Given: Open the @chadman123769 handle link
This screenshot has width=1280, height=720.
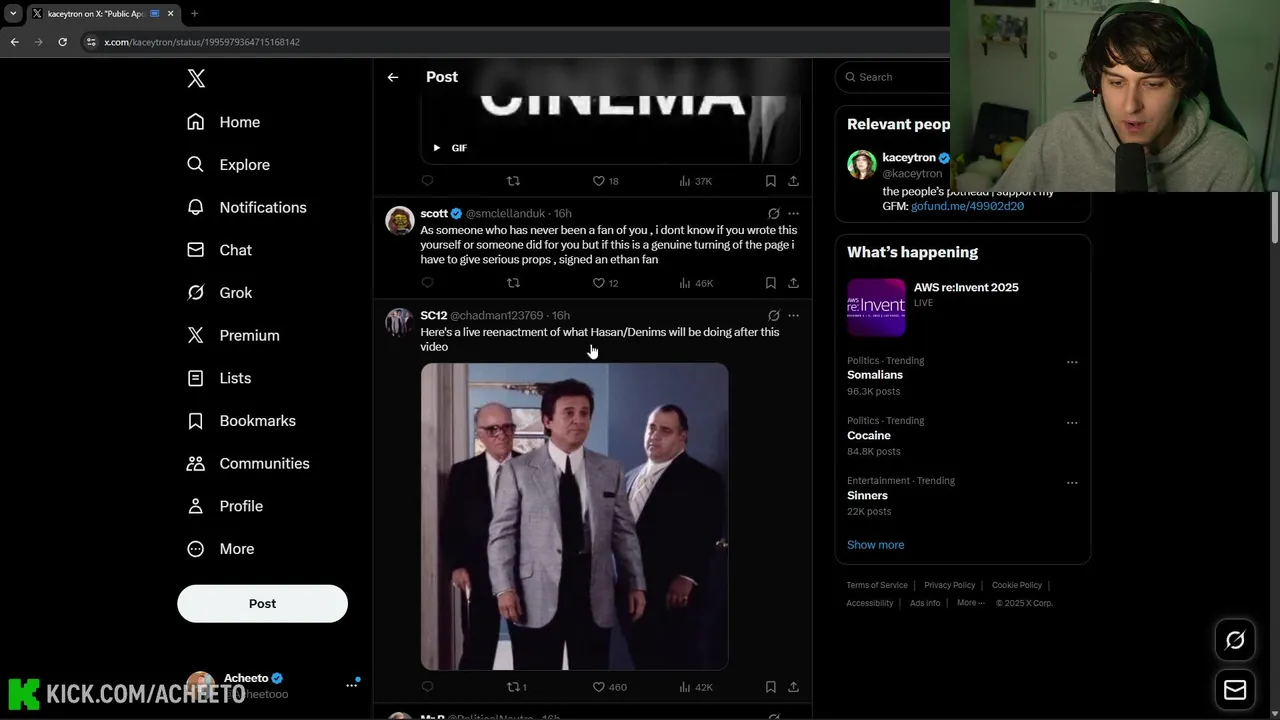Looking at the screenshot, I should (x=496, y=316).
